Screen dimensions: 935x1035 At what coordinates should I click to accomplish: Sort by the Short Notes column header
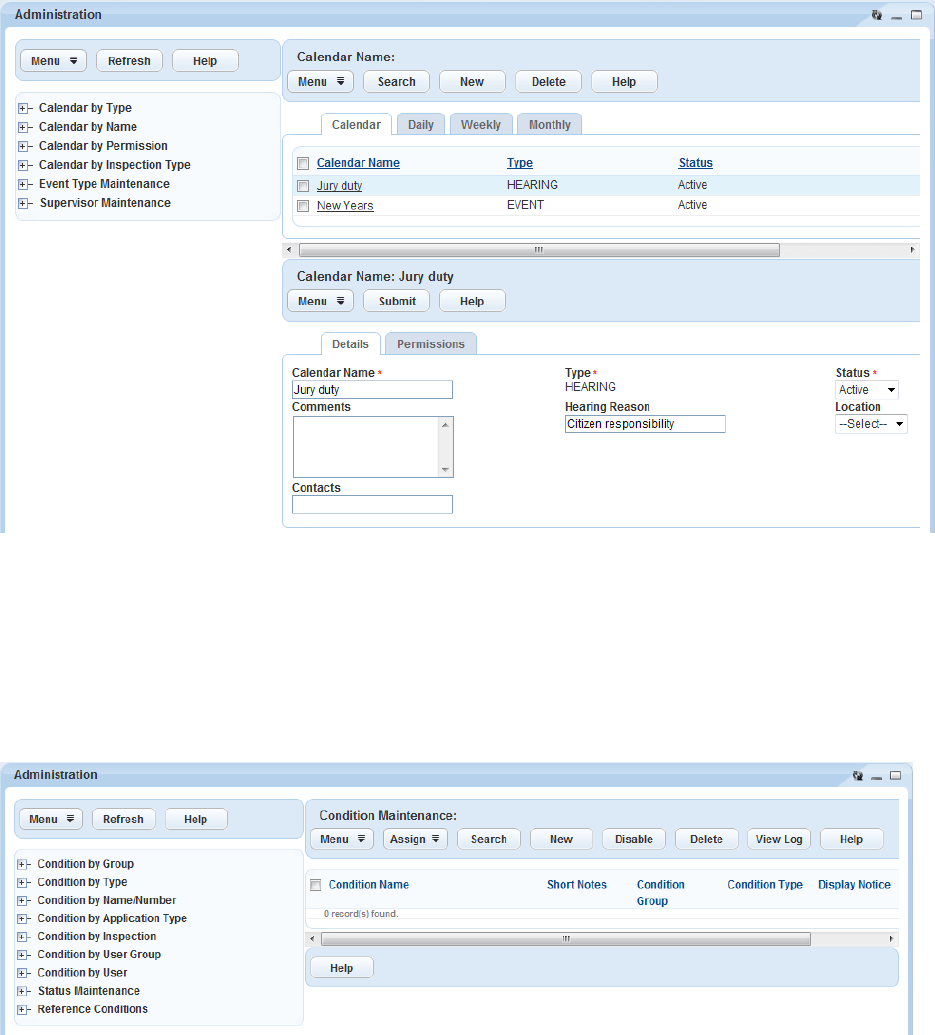(577, 885)
